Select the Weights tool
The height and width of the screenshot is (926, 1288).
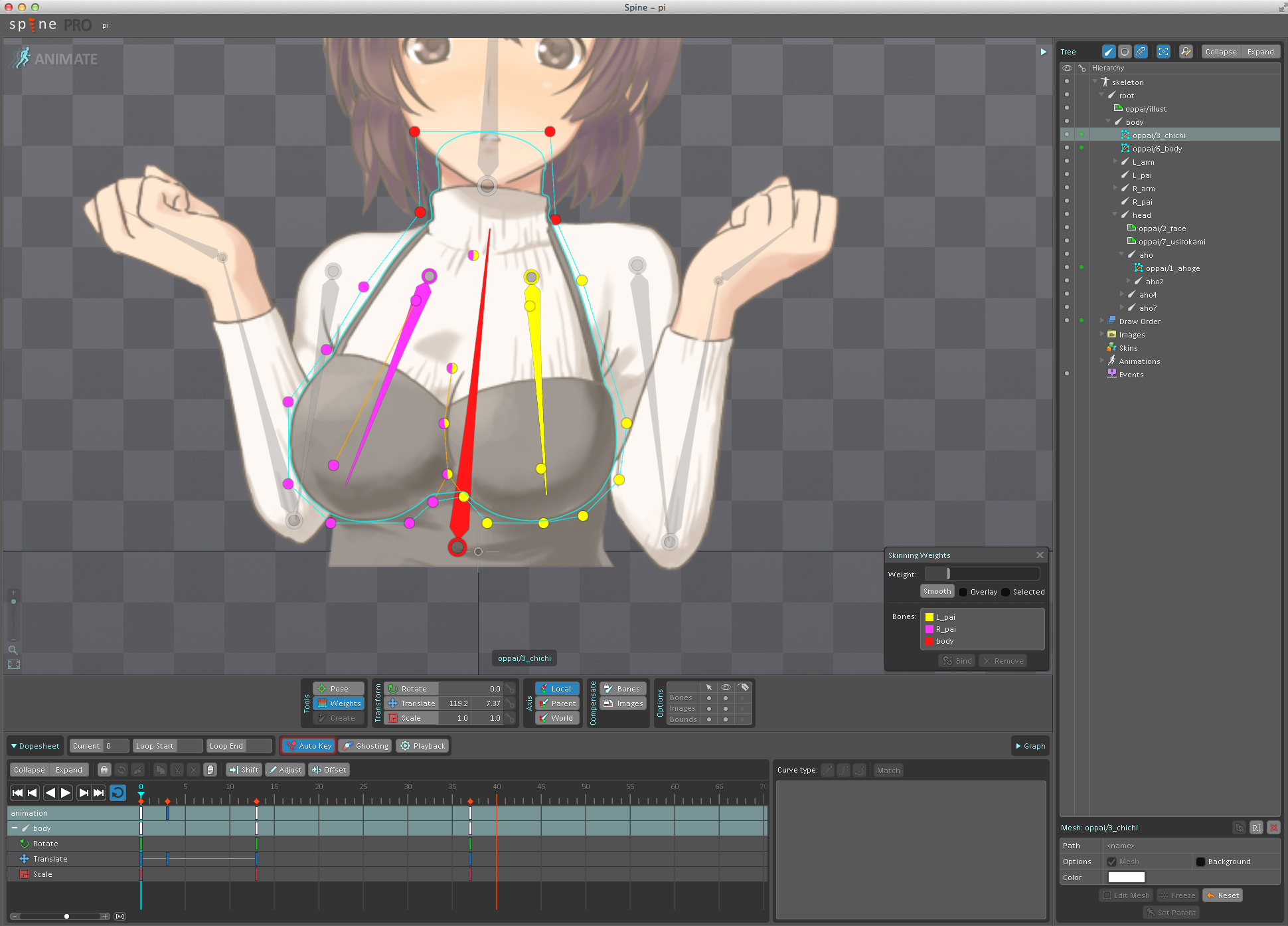pos(339,703)
